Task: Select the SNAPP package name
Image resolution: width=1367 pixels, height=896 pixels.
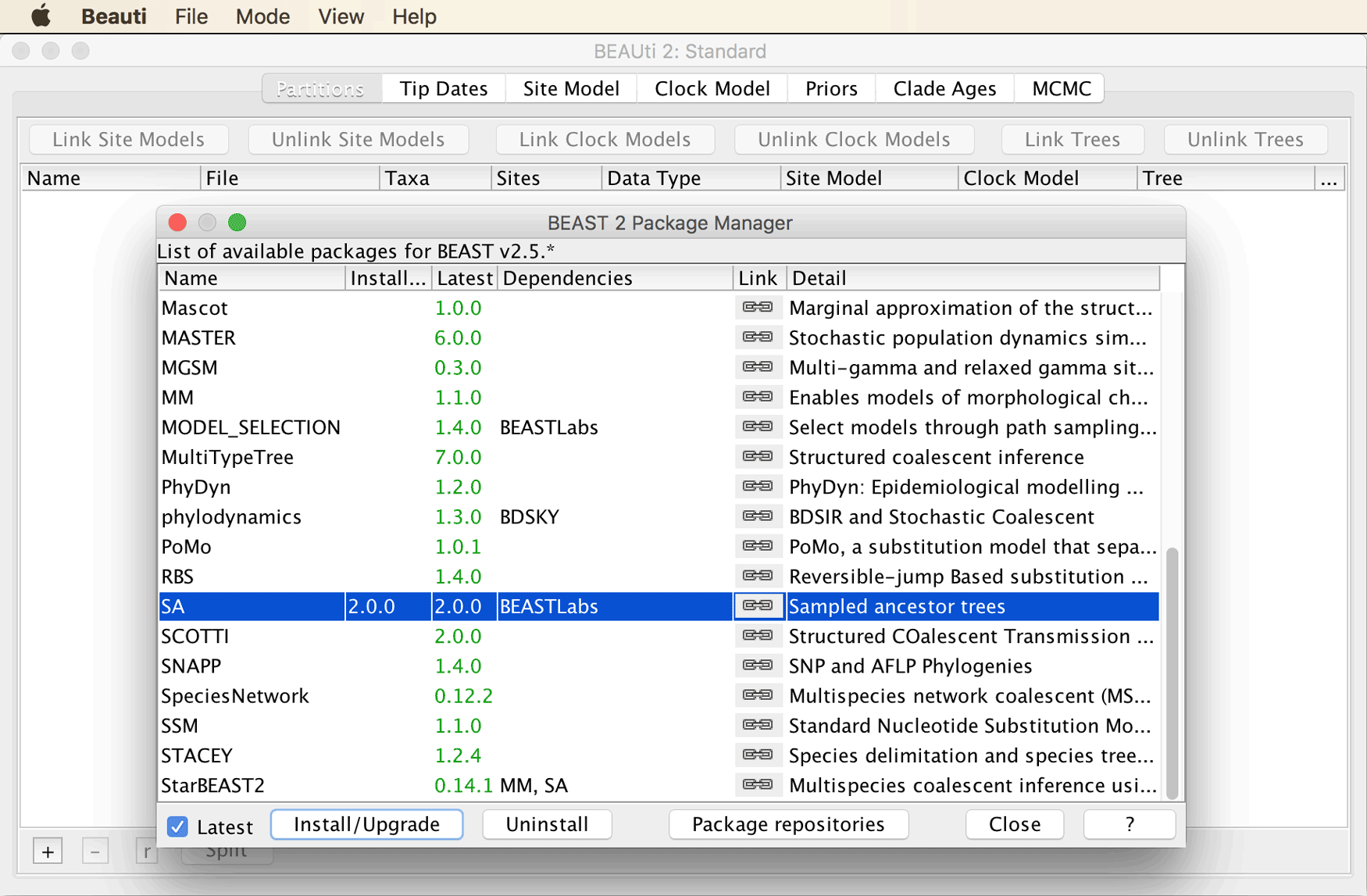Action: point(191,666)
